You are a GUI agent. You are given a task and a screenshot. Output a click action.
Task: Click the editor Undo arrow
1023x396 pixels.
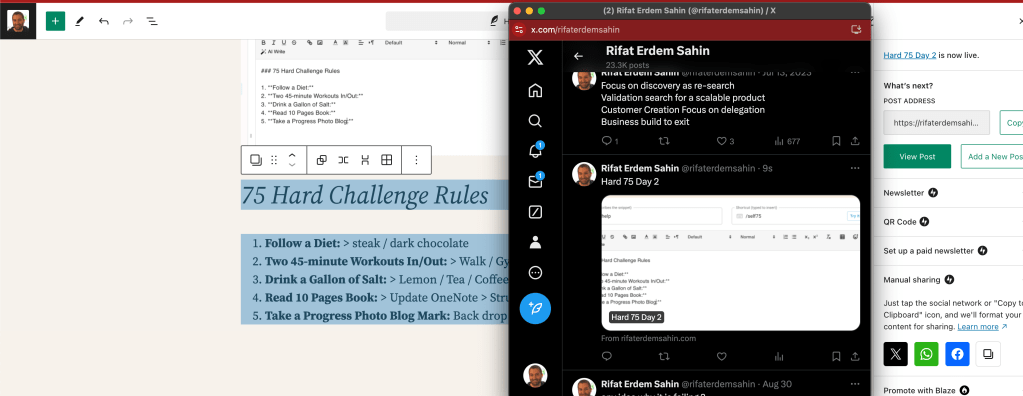104,21
